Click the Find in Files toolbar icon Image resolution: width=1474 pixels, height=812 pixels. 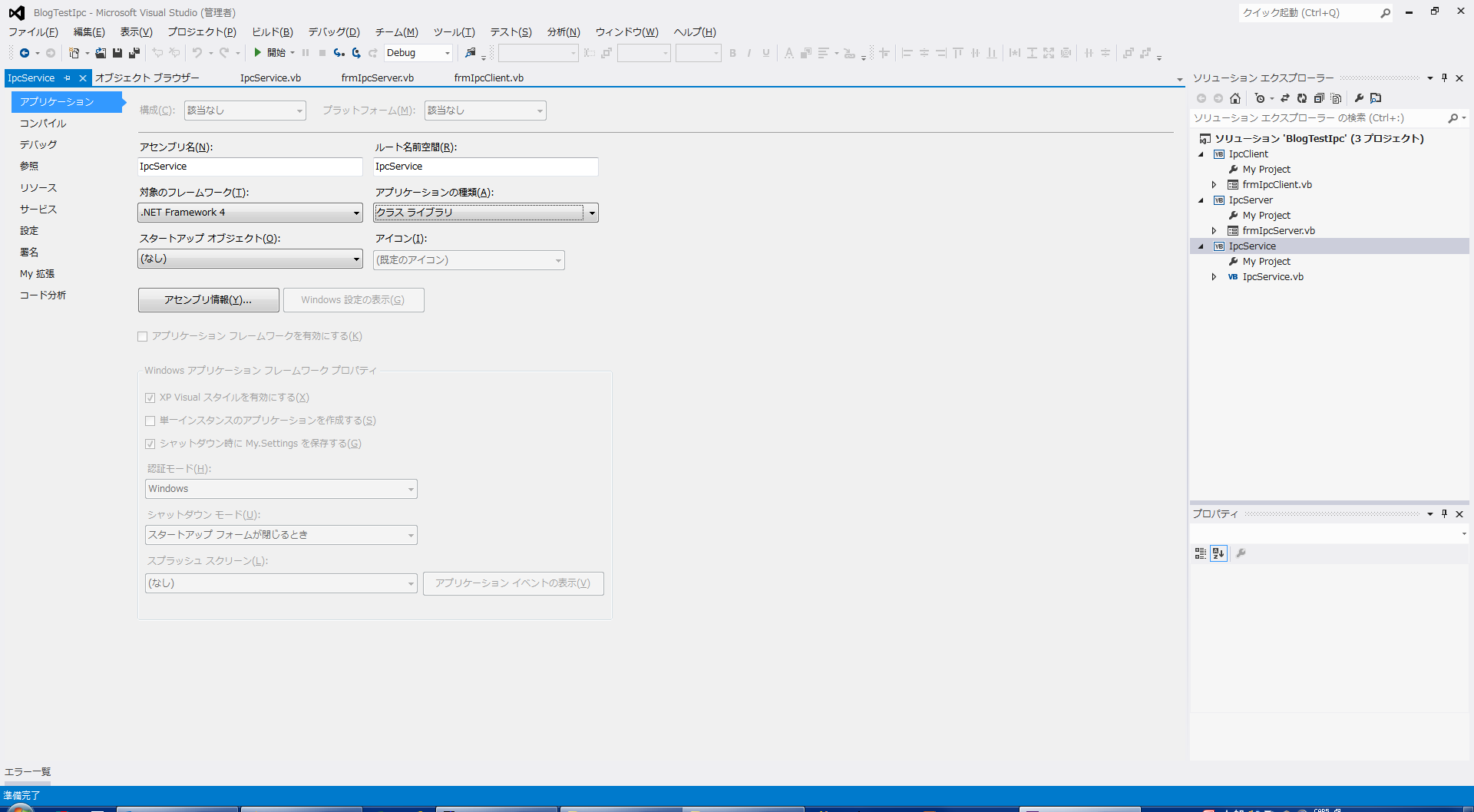click(x=471, y=53)
